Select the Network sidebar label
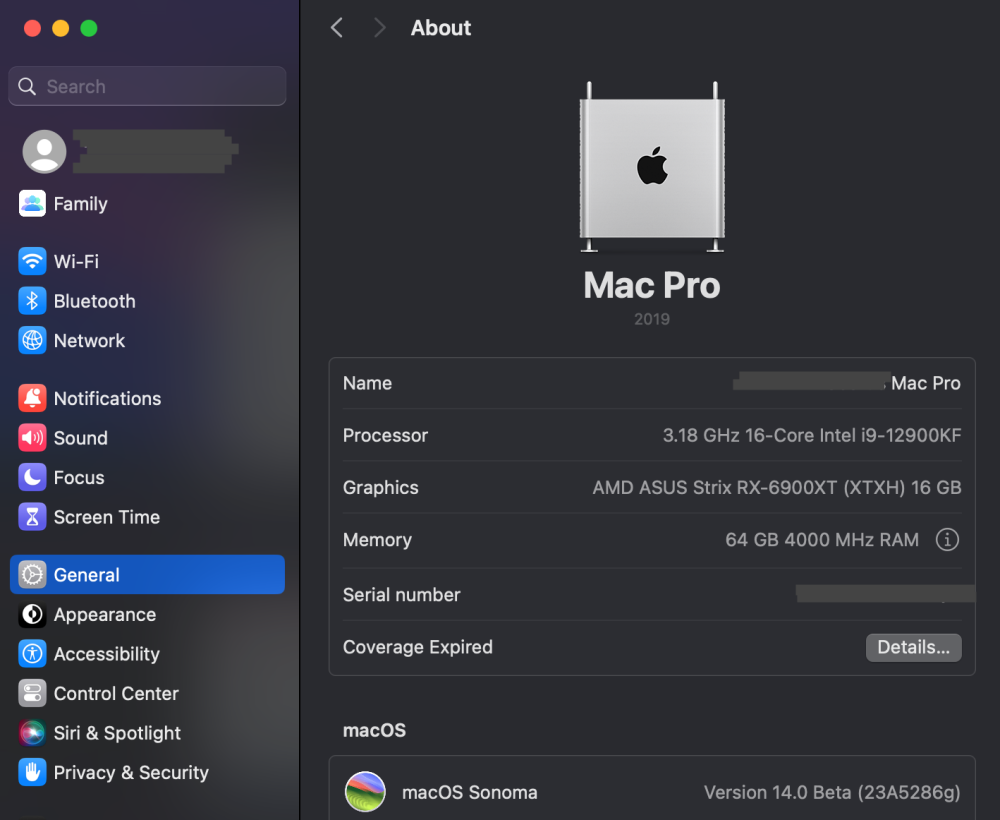The width and height of the screenshot is (1000, 820). 89,340
